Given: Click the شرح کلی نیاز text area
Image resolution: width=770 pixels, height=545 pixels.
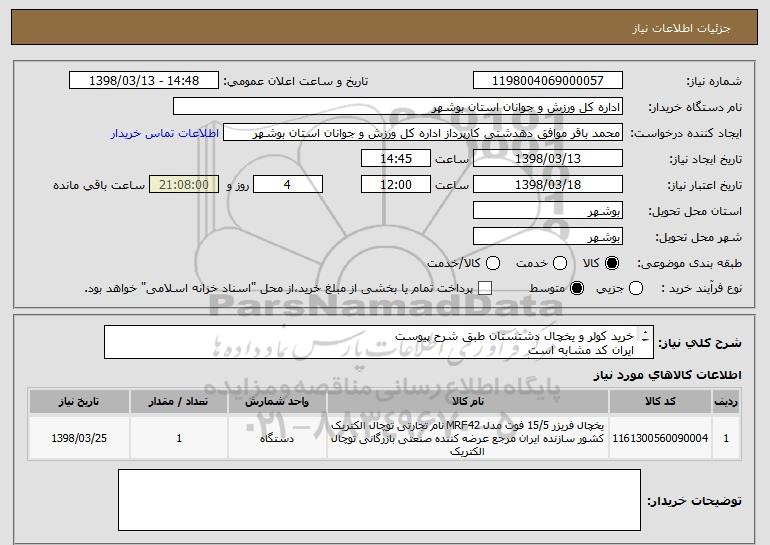Looking at the screenshot, I should click(379, 342).
